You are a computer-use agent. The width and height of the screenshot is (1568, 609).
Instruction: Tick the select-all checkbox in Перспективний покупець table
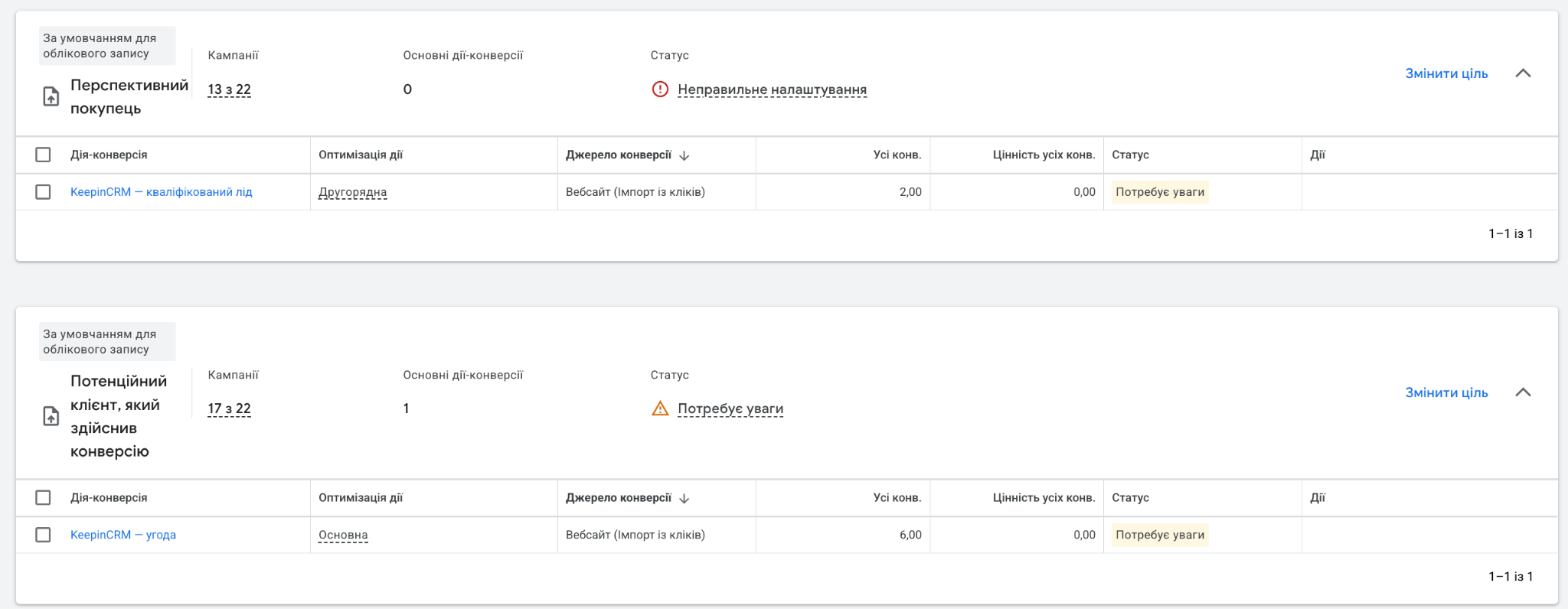tap(43, 155)
